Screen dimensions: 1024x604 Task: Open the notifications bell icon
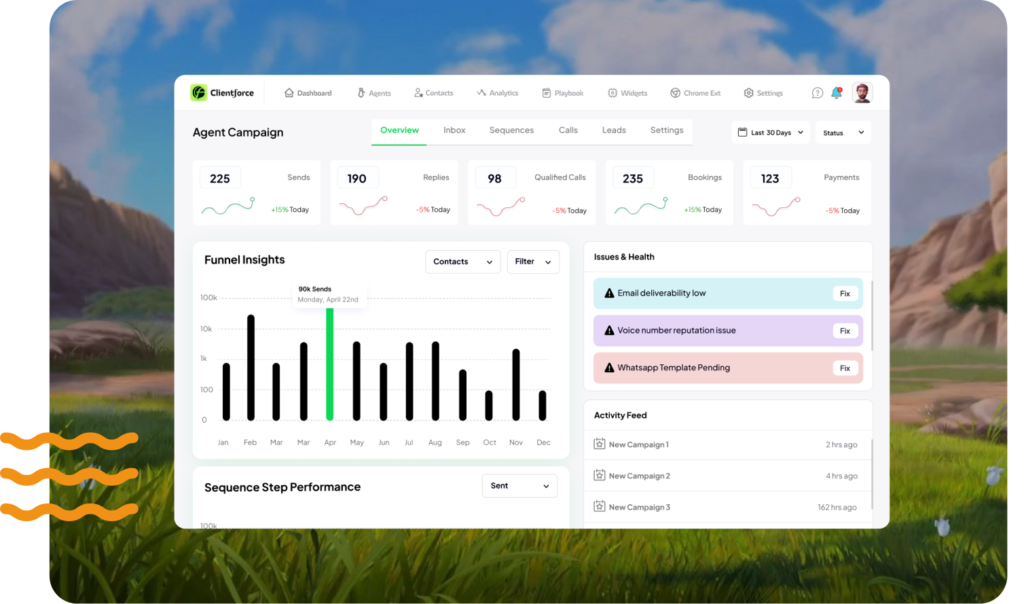tap(836, 93)
